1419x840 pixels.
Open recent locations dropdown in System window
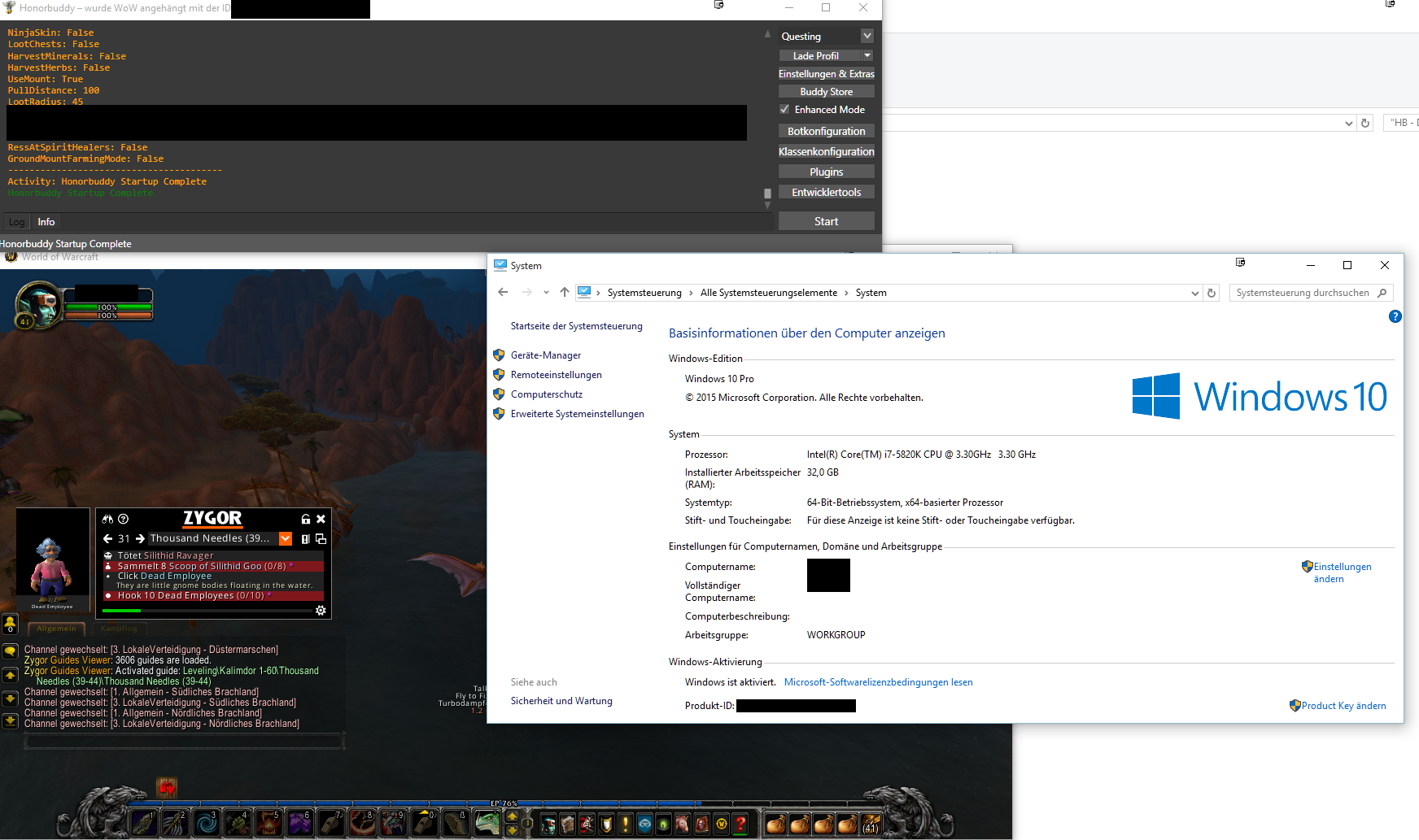tap(546, 293)
